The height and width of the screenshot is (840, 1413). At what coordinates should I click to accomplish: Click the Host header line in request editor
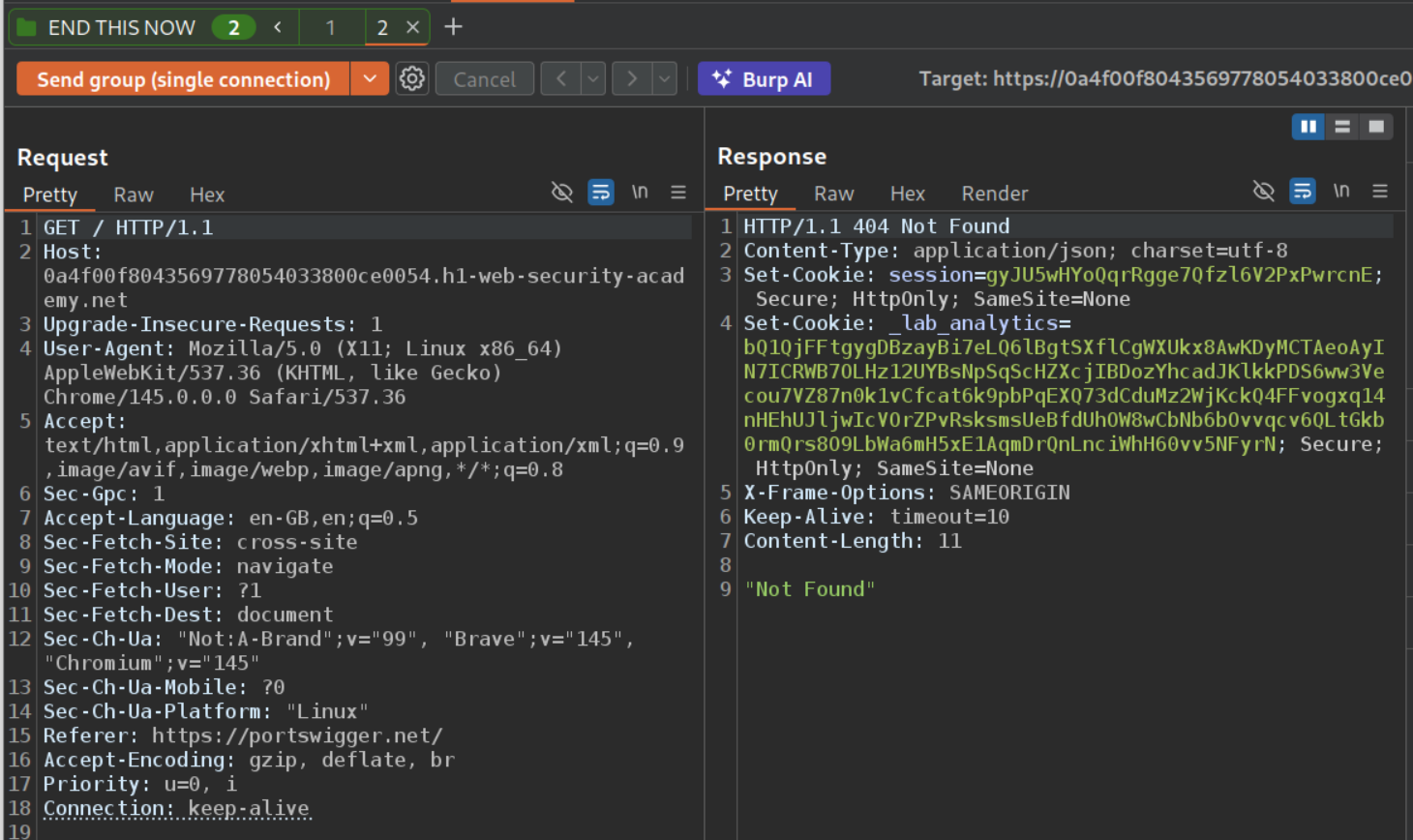(73, 252)
